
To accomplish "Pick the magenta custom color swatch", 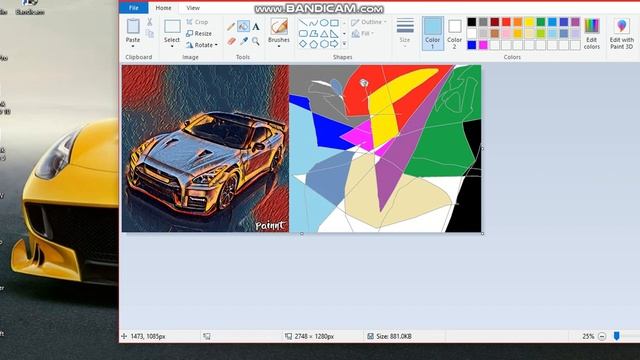I will [483, 45].
